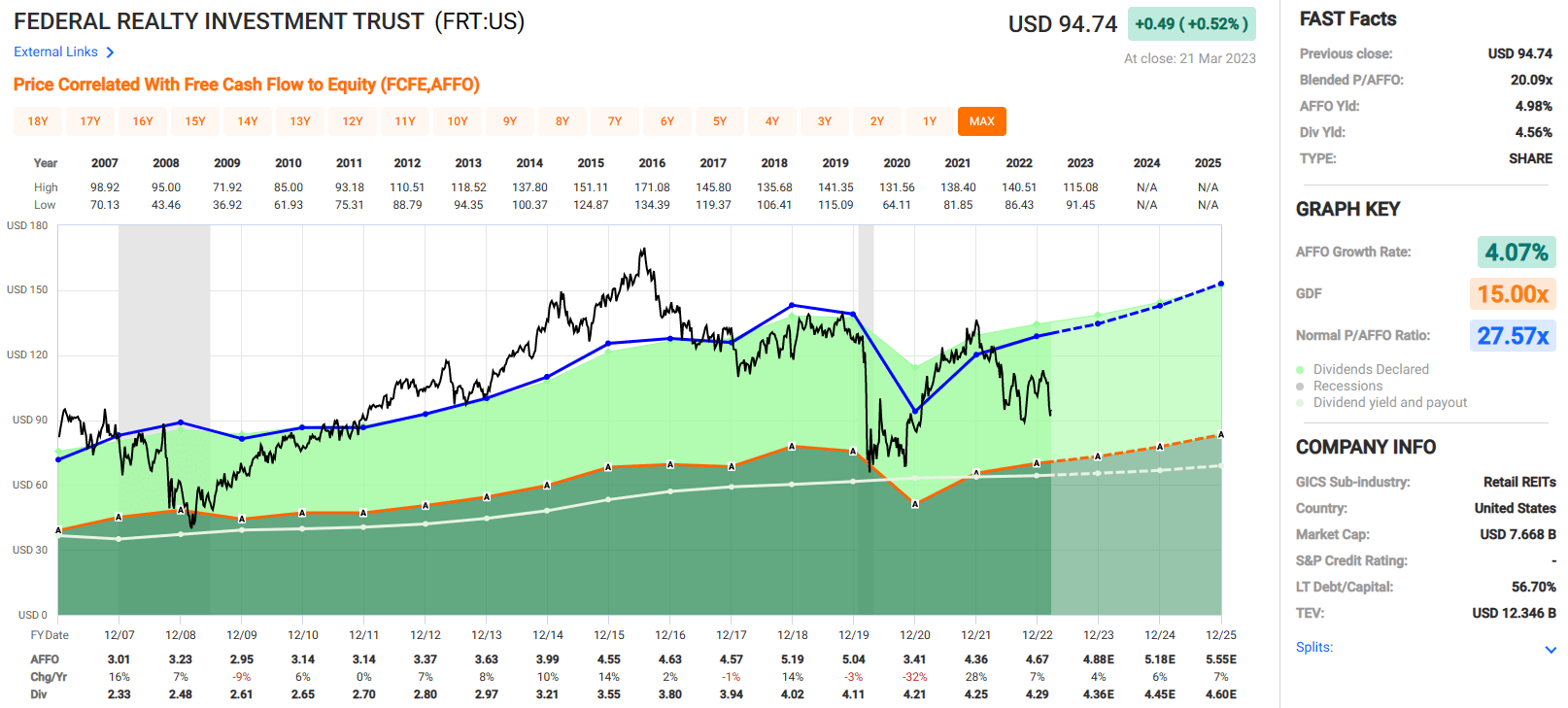Click the Retail REITs sub-industry value

tap(1519, 482)
